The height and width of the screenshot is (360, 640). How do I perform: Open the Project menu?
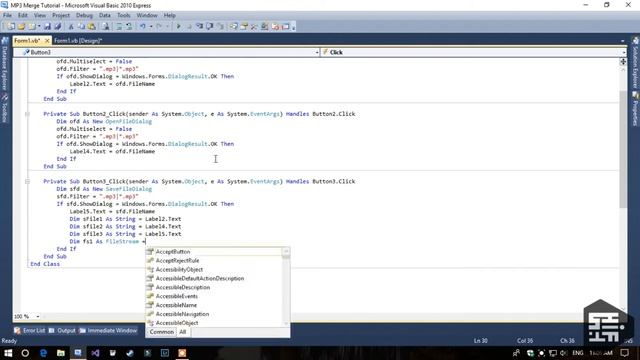61,15
